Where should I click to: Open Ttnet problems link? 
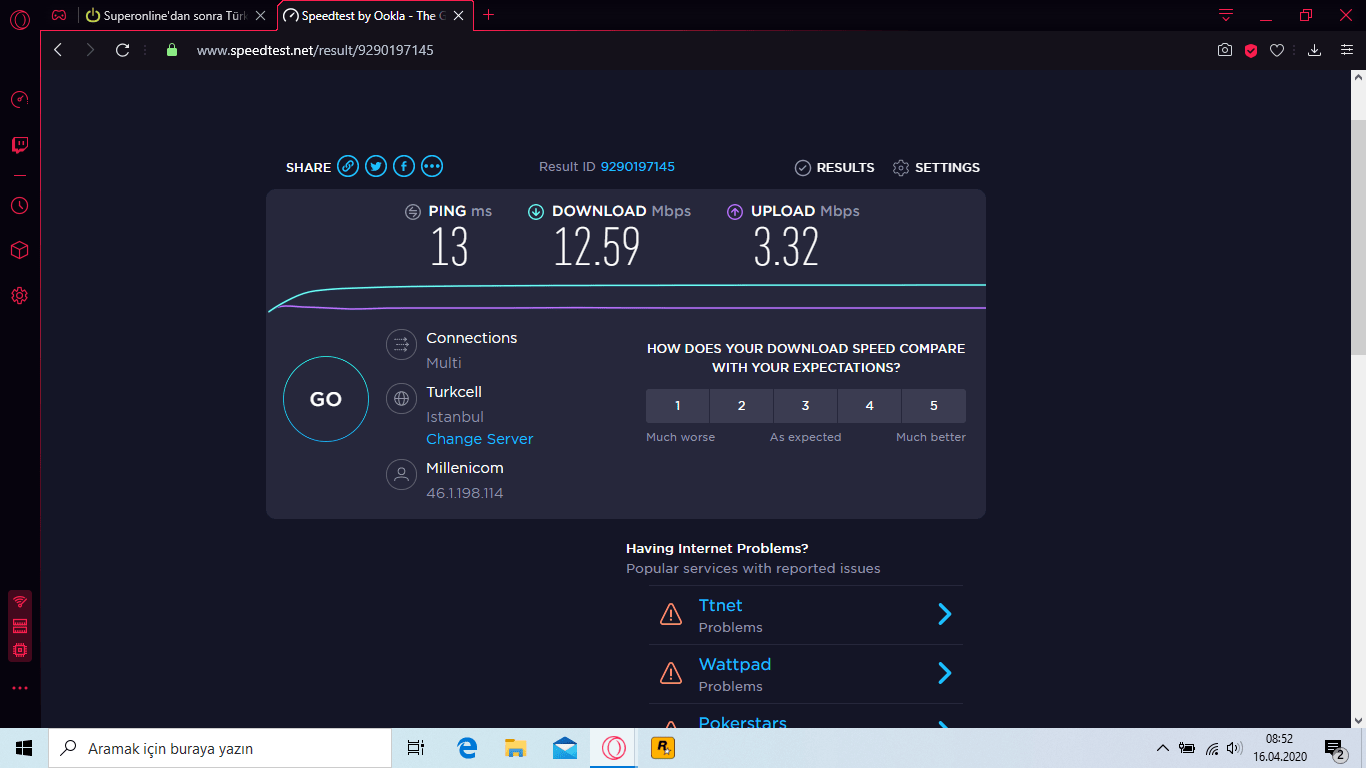pyautogui.click(x=720, y=605)
